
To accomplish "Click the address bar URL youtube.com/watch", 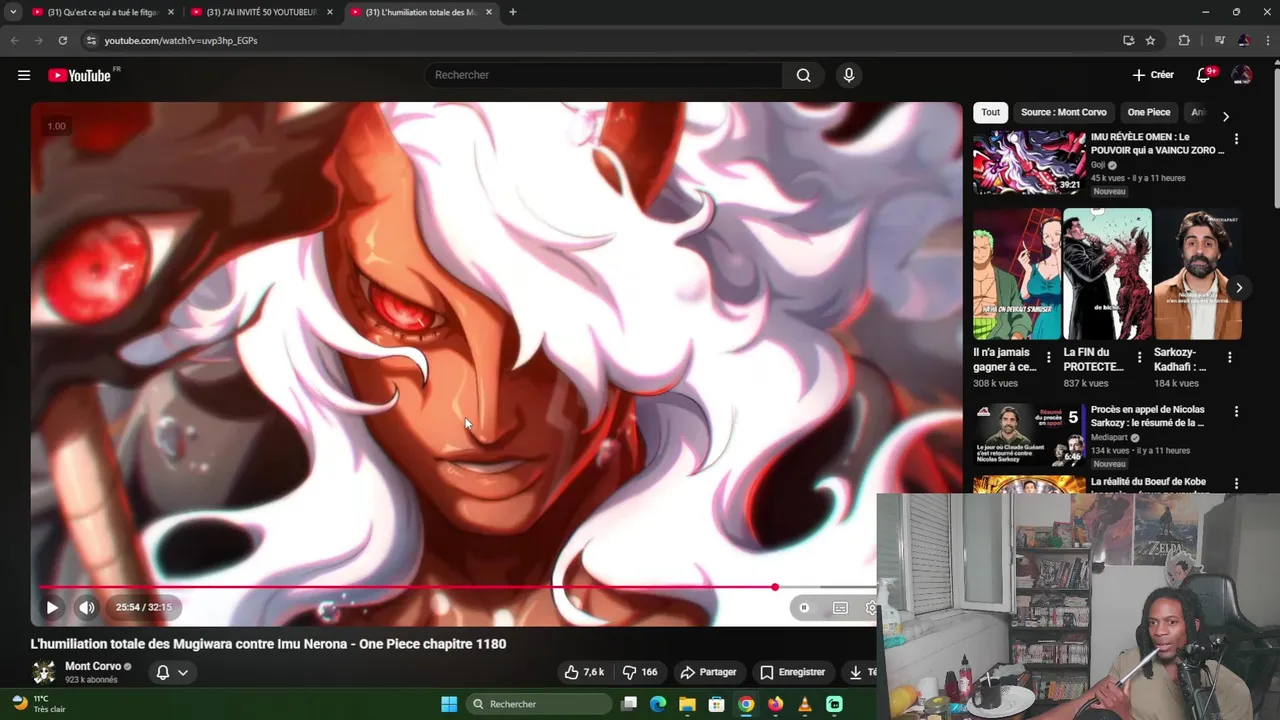I will point(181,41).
